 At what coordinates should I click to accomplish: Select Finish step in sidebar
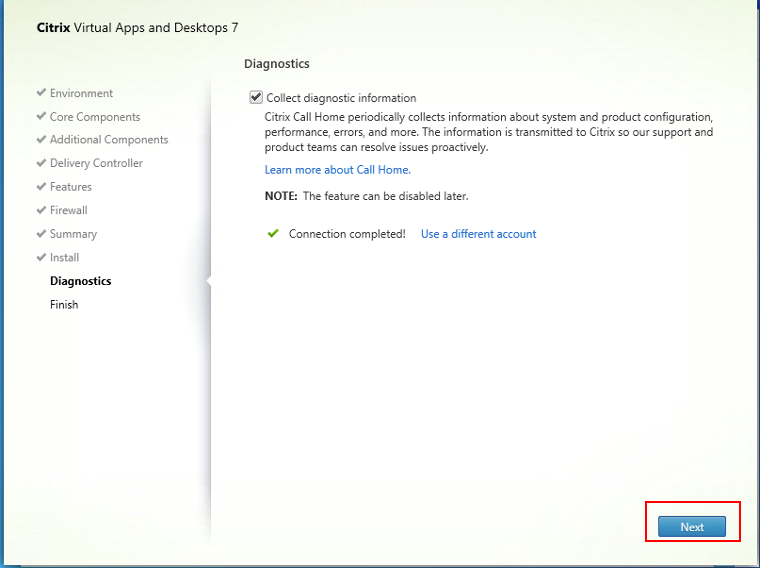point(64,304)
